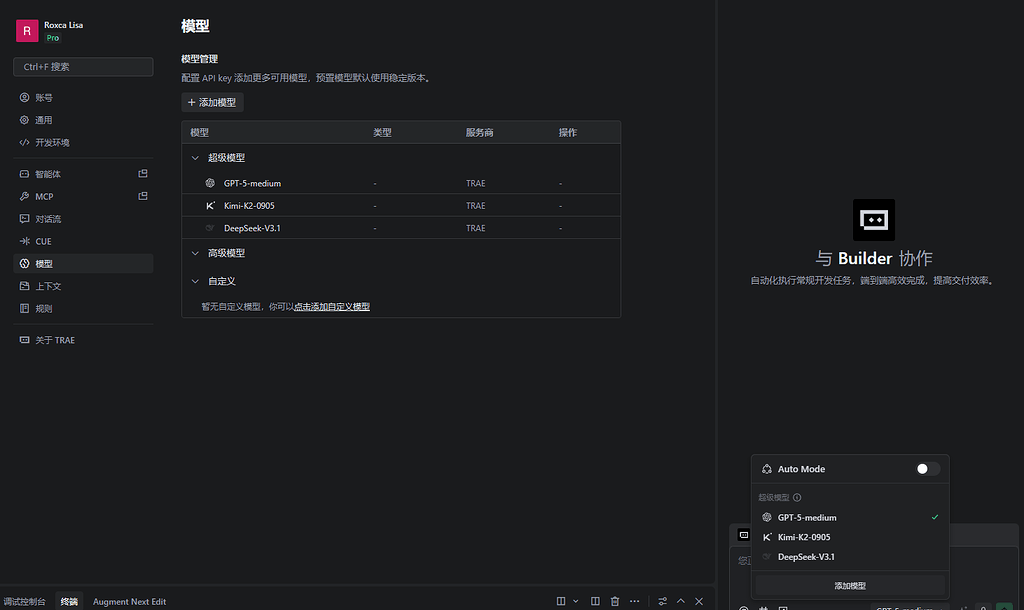This screenshot has width=1024, height=610.
Task: Click the Roxca Lisa profile avatar
Action: pyautogui.click(x=27, y=31)
